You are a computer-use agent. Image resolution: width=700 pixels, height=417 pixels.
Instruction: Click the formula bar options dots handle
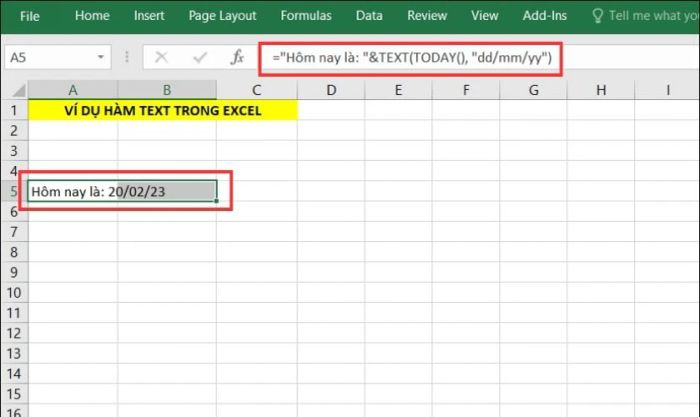pyautogui.click(x=127, y=57)
